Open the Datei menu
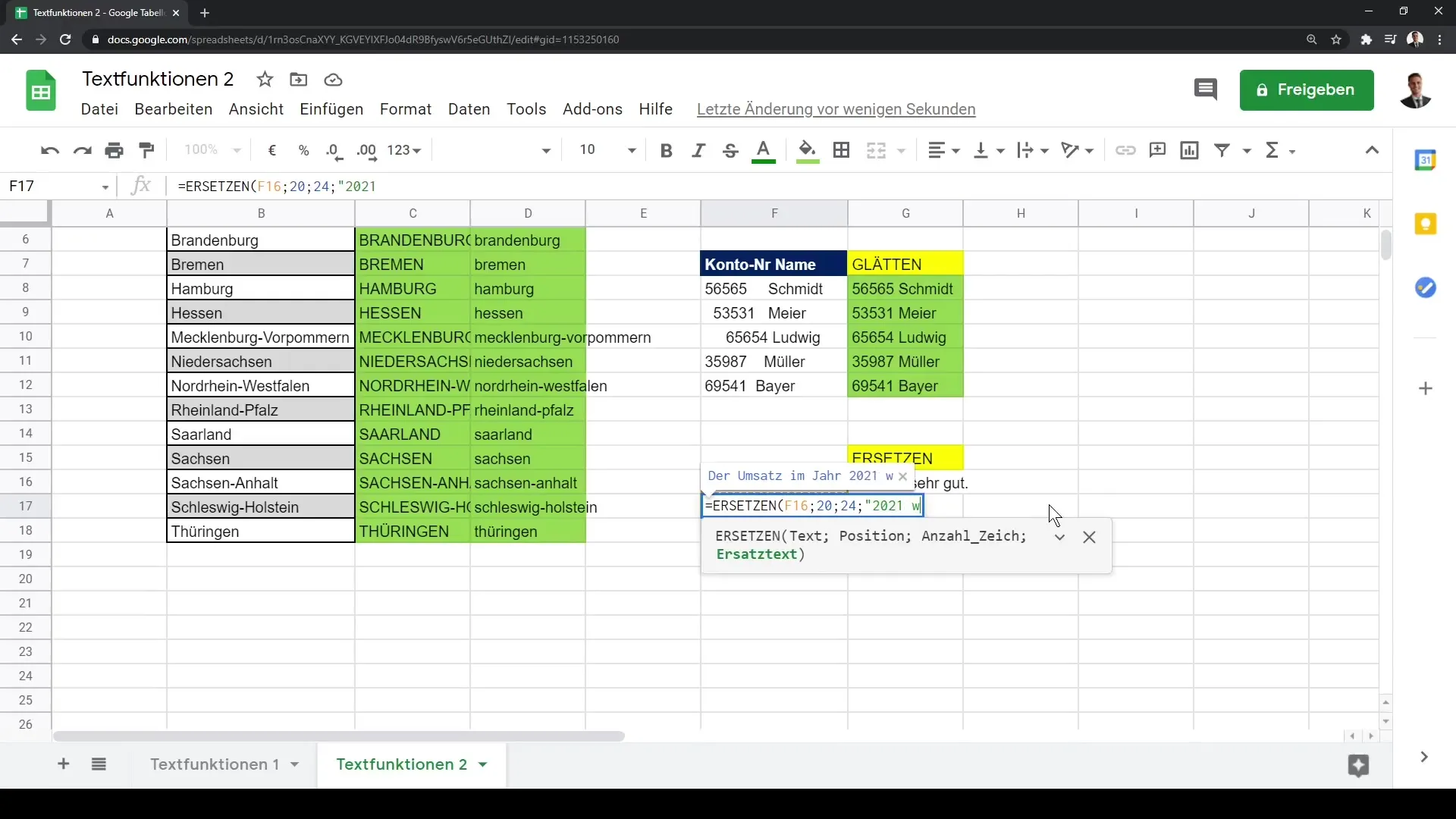This screenshot has height=819, width=1456. [99, 109]
